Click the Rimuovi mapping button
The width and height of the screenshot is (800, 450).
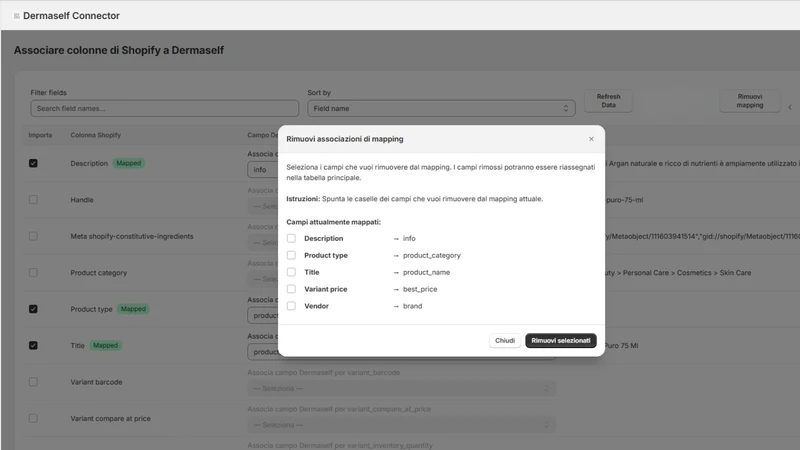point(749,101)
